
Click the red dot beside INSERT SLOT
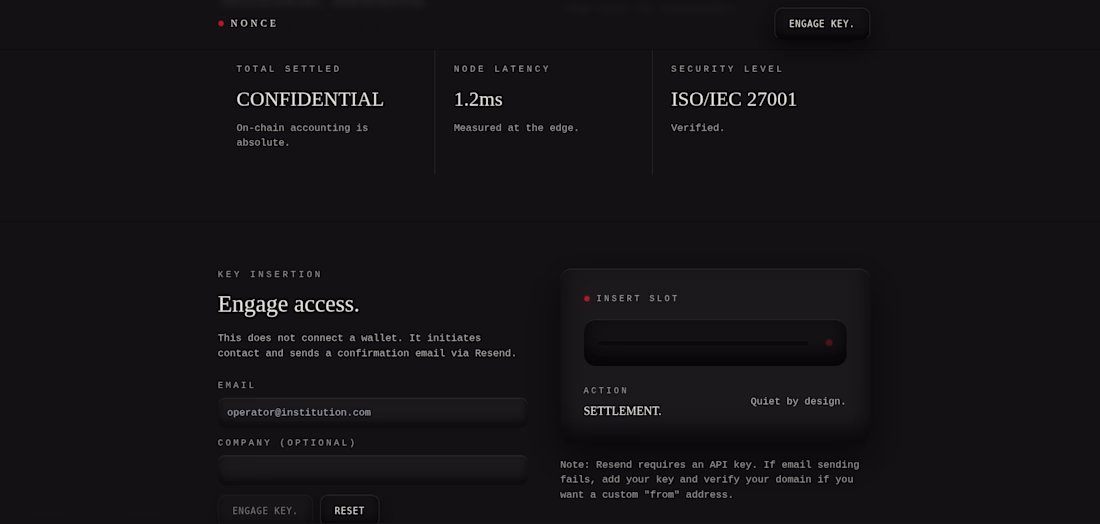[586, 299]
